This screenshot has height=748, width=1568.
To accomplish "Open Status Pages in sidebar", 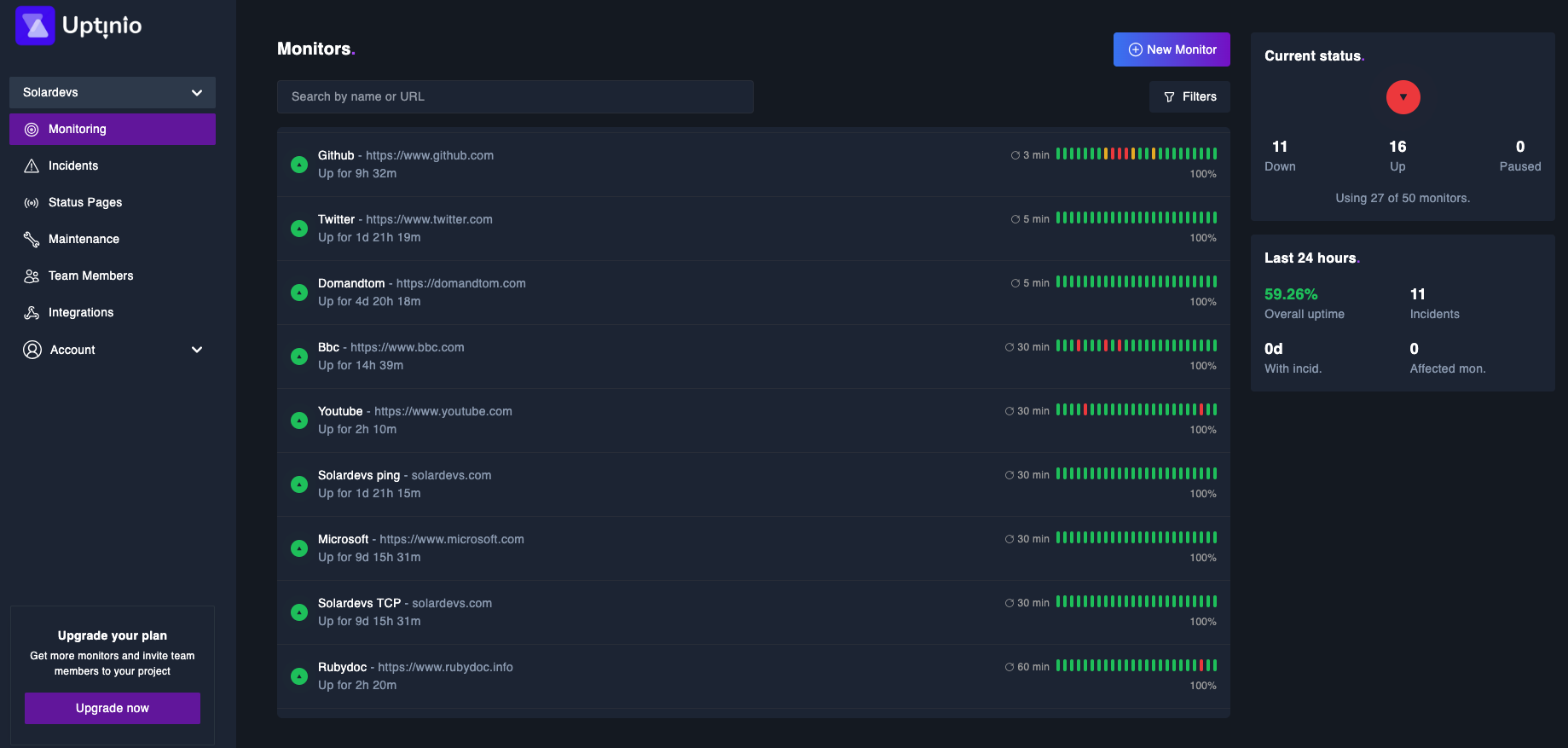I will click(x=113, y=203).
